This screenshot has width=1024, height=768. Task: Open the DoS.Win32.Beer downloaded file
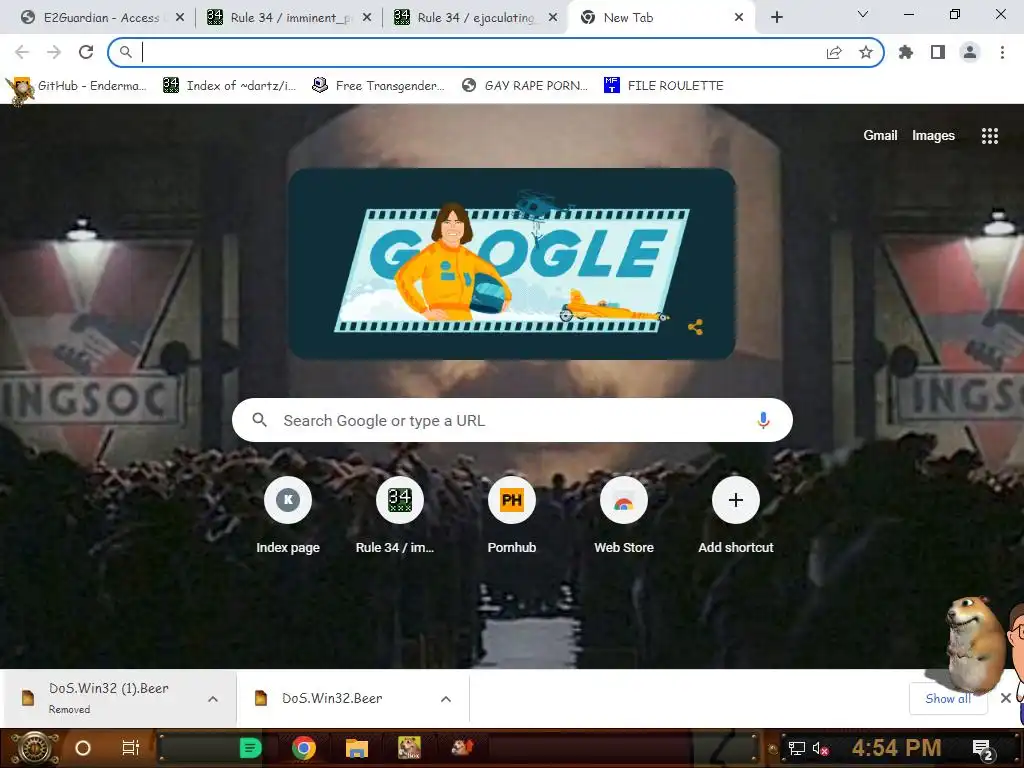(x=332, y=698)
